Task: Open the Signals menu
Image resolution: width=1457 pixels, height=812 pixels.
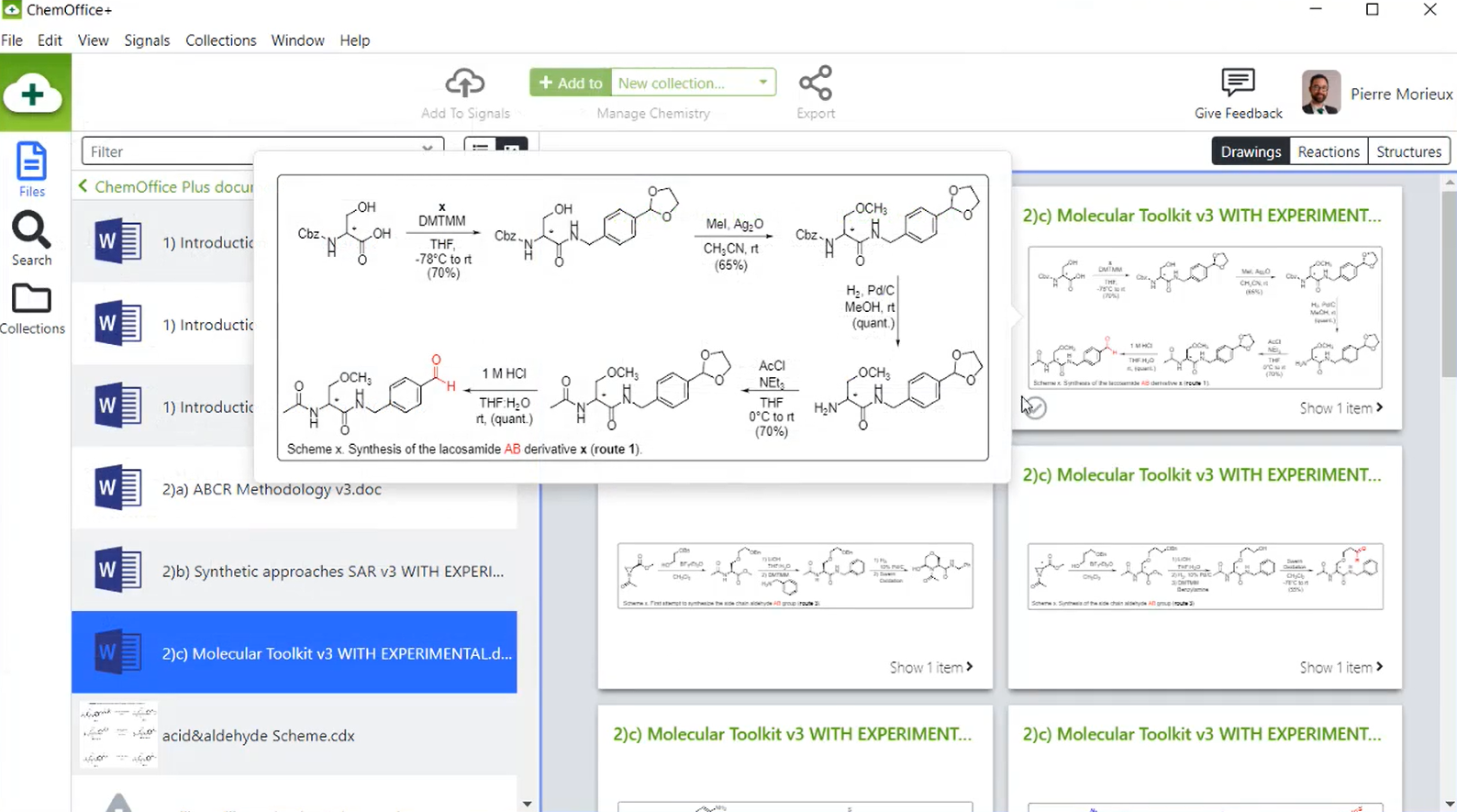Action: tap(147, 40)
